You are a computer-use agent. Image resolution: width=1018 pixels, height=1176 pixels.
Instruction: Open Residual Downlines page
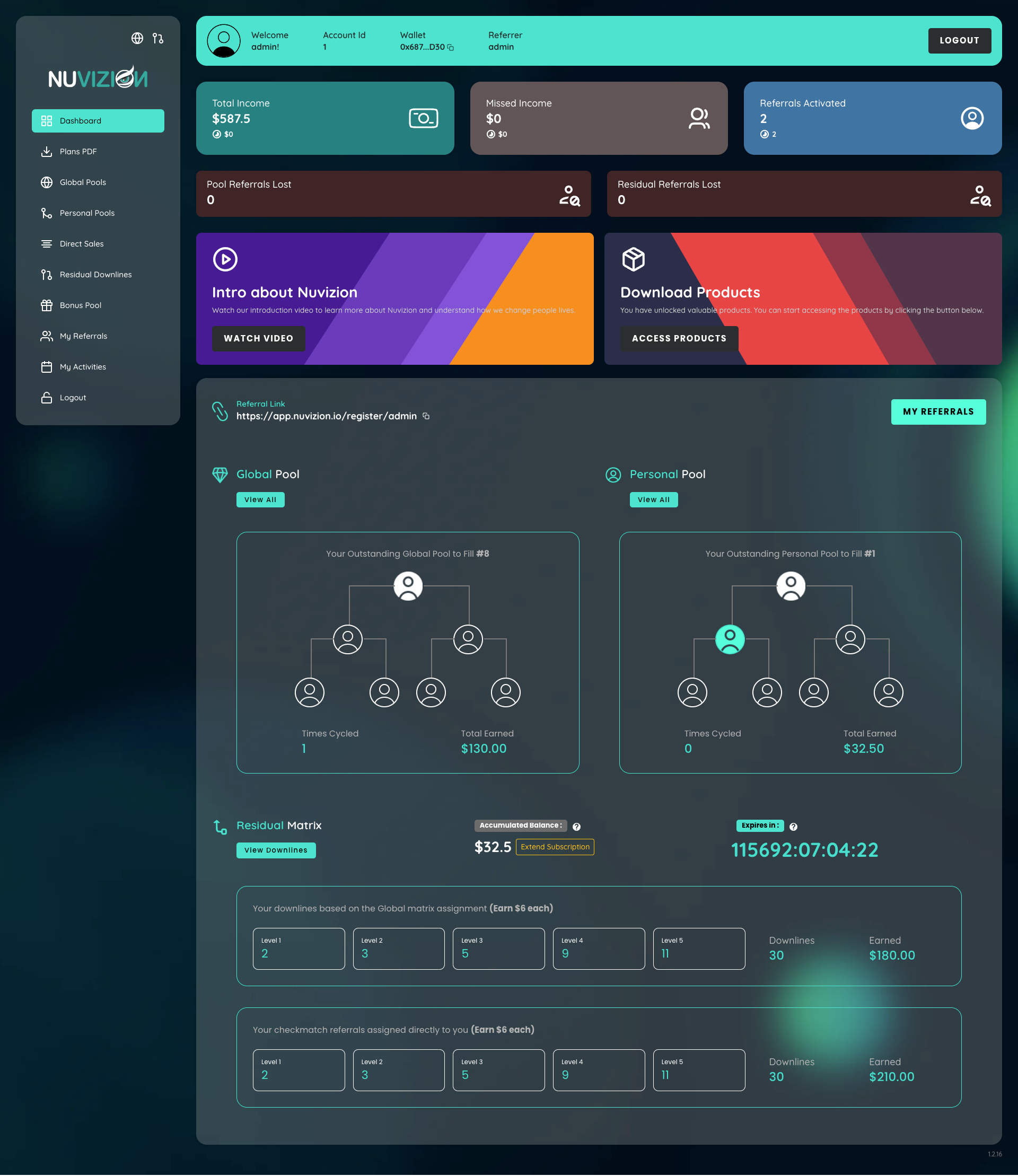pyautogui.click(x=98, y=274)
